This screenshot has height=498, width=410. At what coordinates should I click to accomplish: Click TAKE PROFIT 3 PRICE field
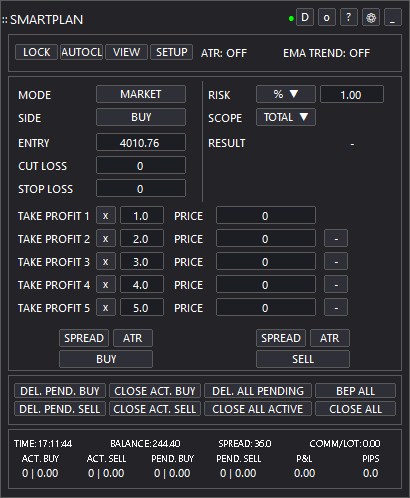click(266, 261)
